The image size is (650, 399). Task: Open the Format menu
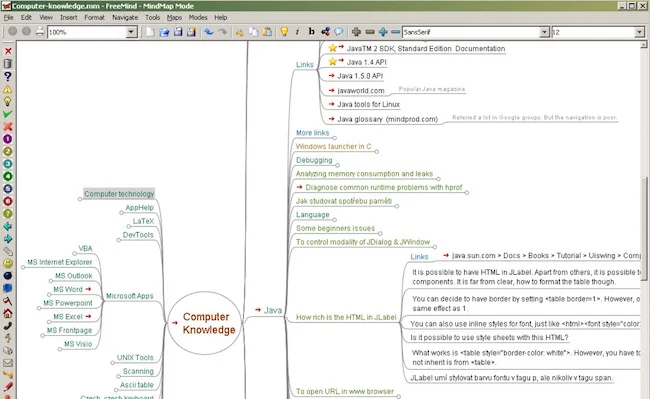click(94, 17)
